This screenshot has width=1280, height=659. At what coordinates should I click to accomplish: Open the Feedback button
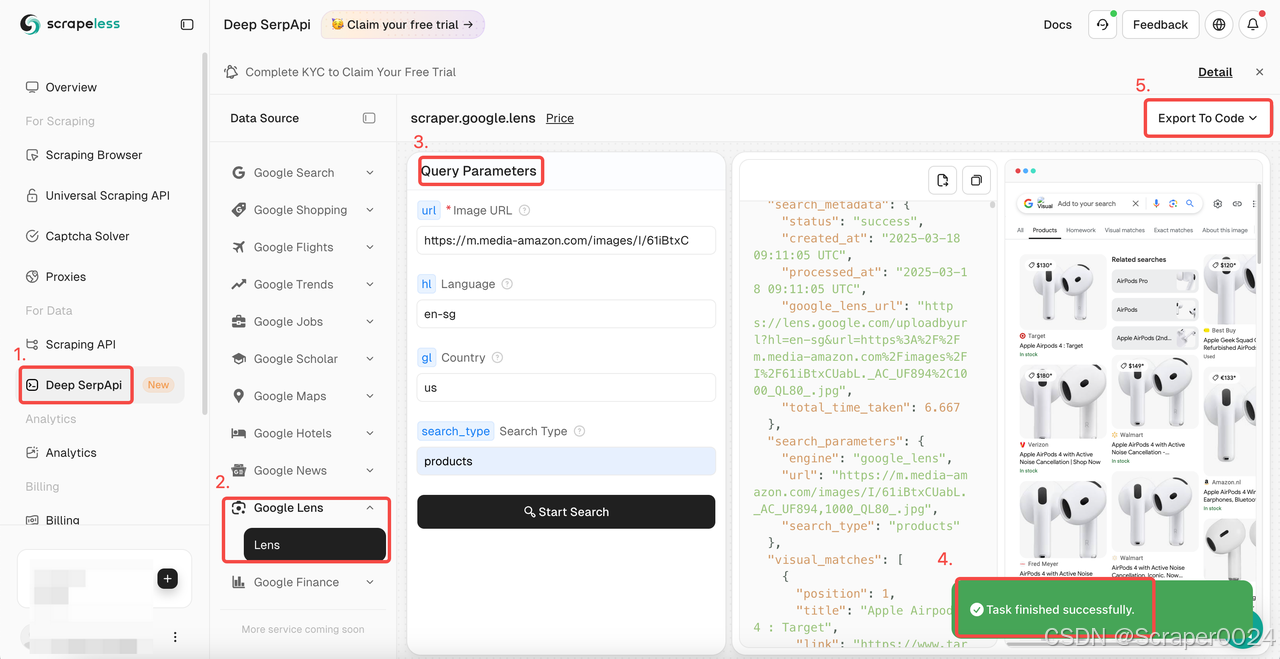tap(1160, 24)
